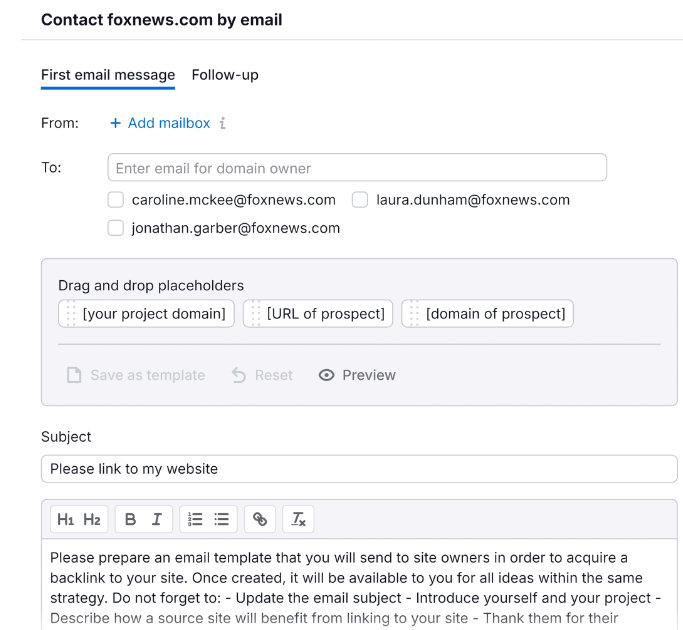
Task: Switch to the Follow-up tab
Action: pyautogui.click(x=225, y=75)
